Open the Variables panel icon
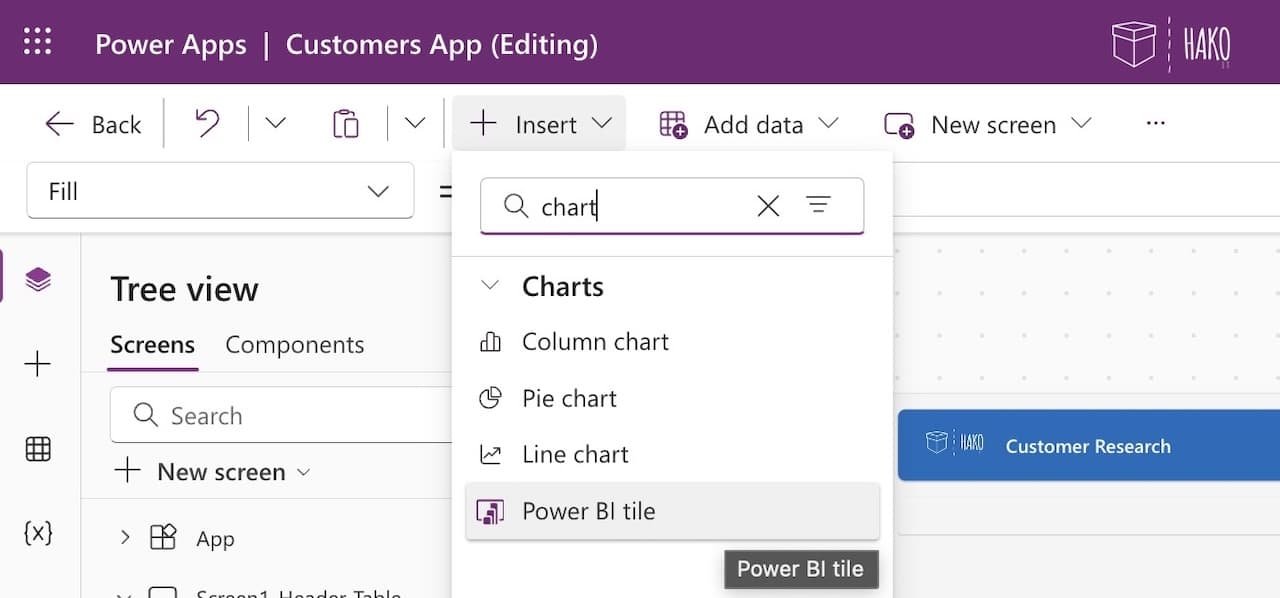1280x598 pixels. click(37, 533)
